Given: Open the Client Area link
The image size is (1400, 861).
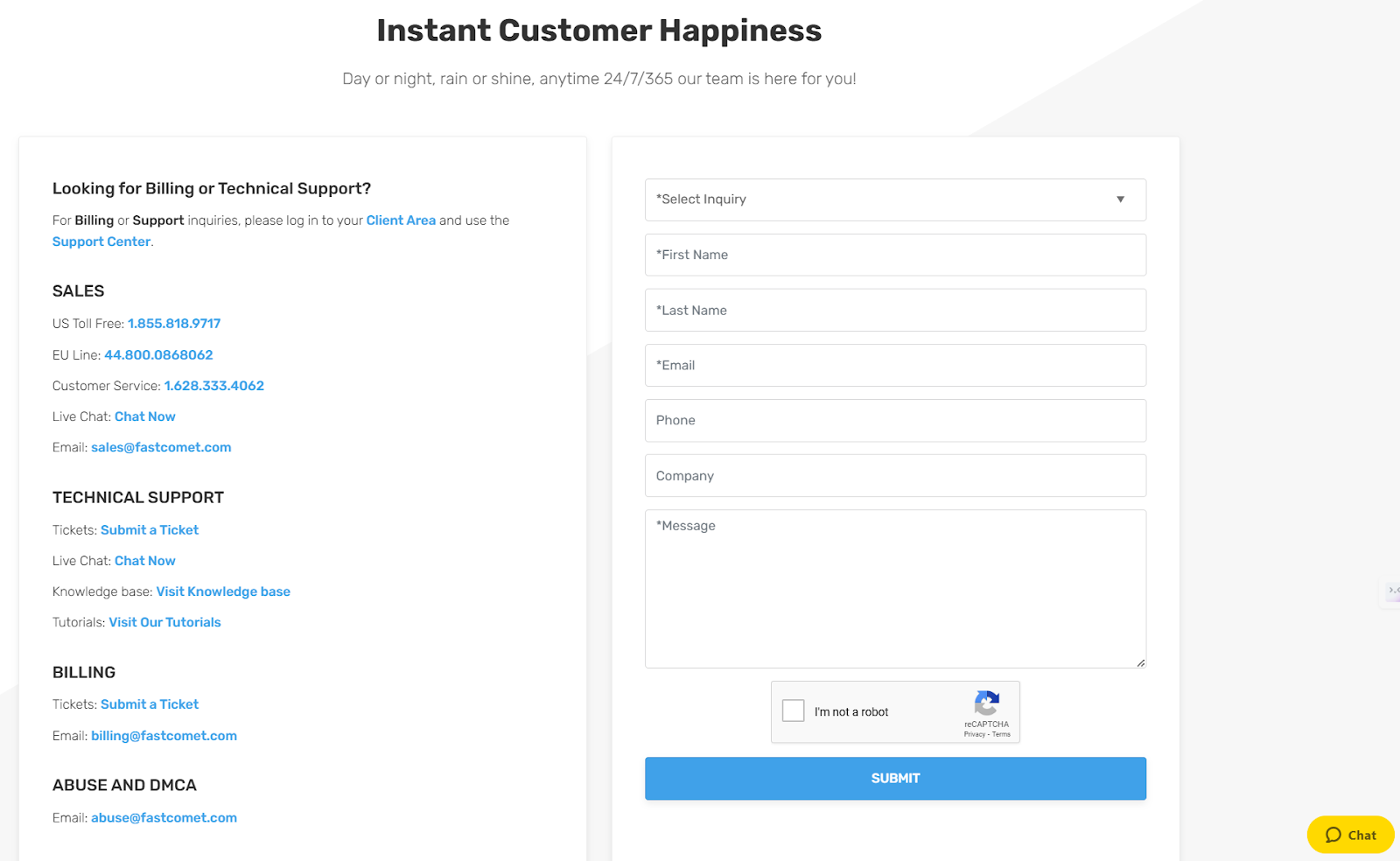Looking at the screenshot, I should pyautogui.click(x=401, y=220).
